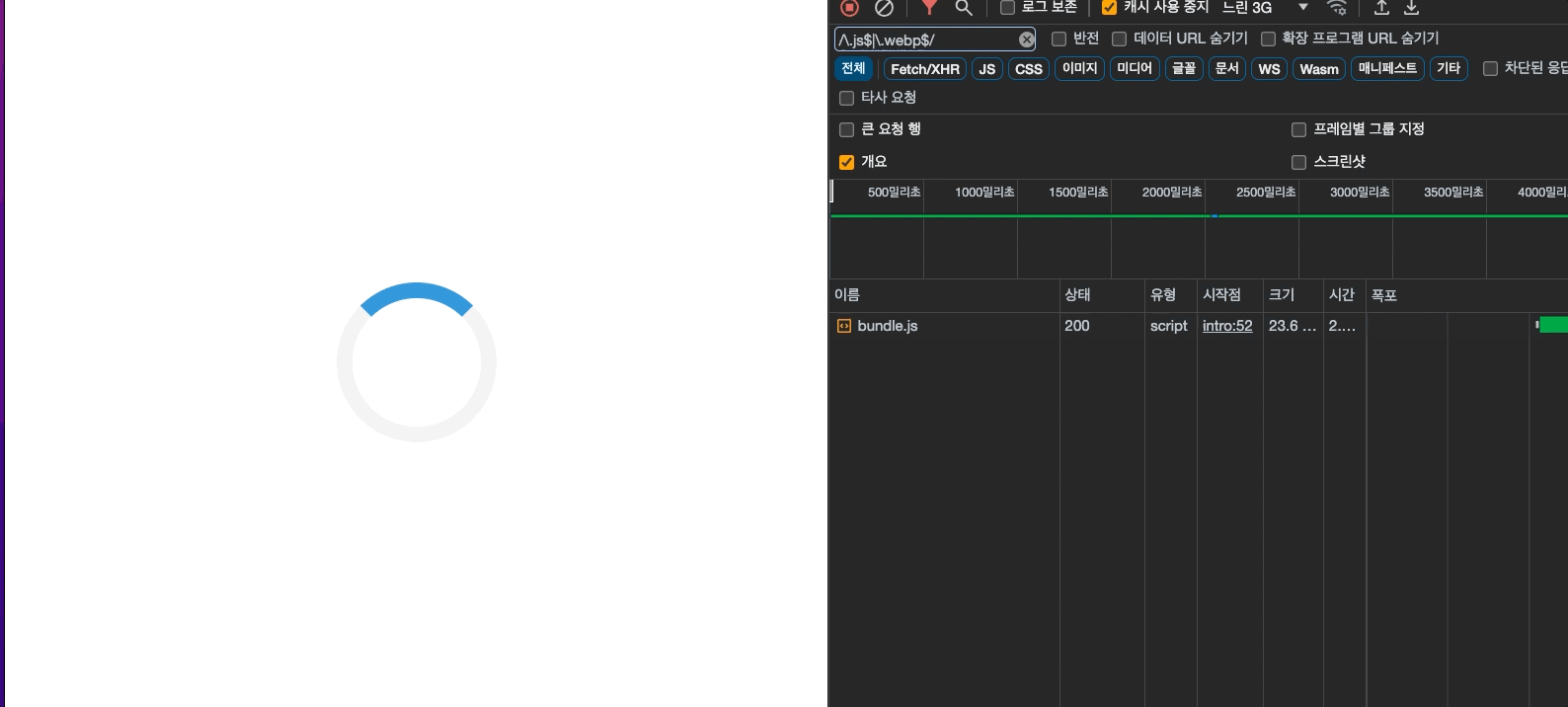Image resolution: width=1568 pixels, height=707 pixels.
Task: Open network search magnifier
Action: [964, 8]
